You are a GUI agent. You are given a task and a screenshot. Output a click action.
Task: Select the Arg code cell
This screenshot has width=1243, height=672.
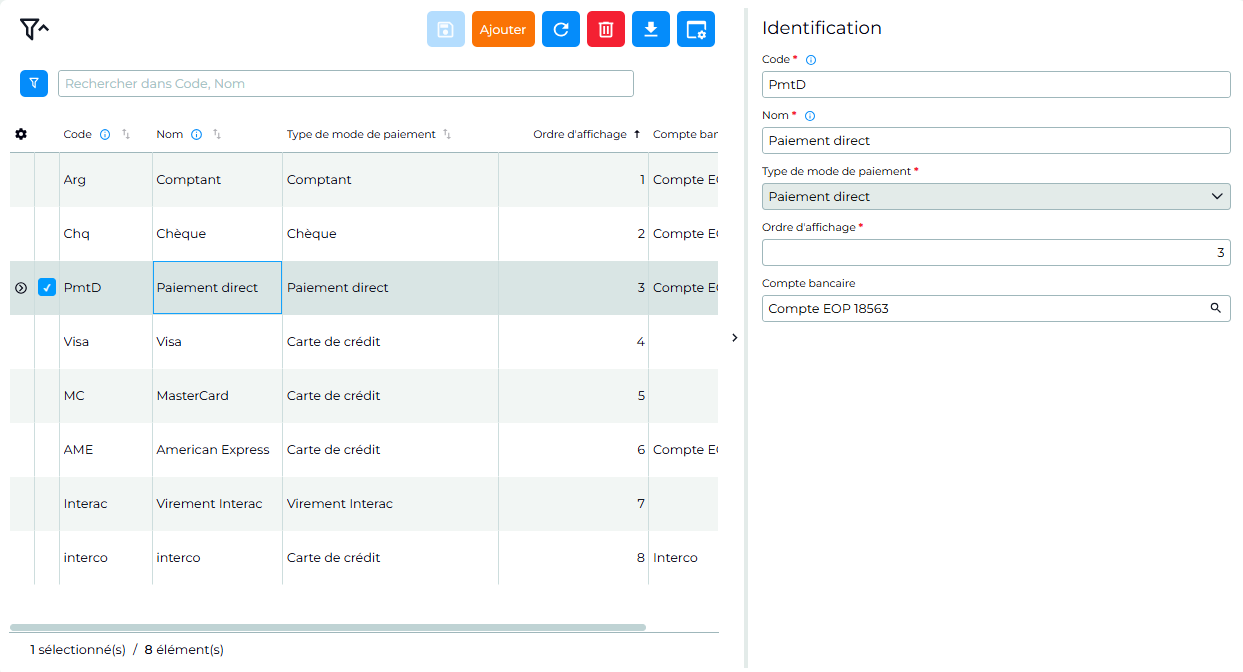pyautogui.click(x=106, y=180)
